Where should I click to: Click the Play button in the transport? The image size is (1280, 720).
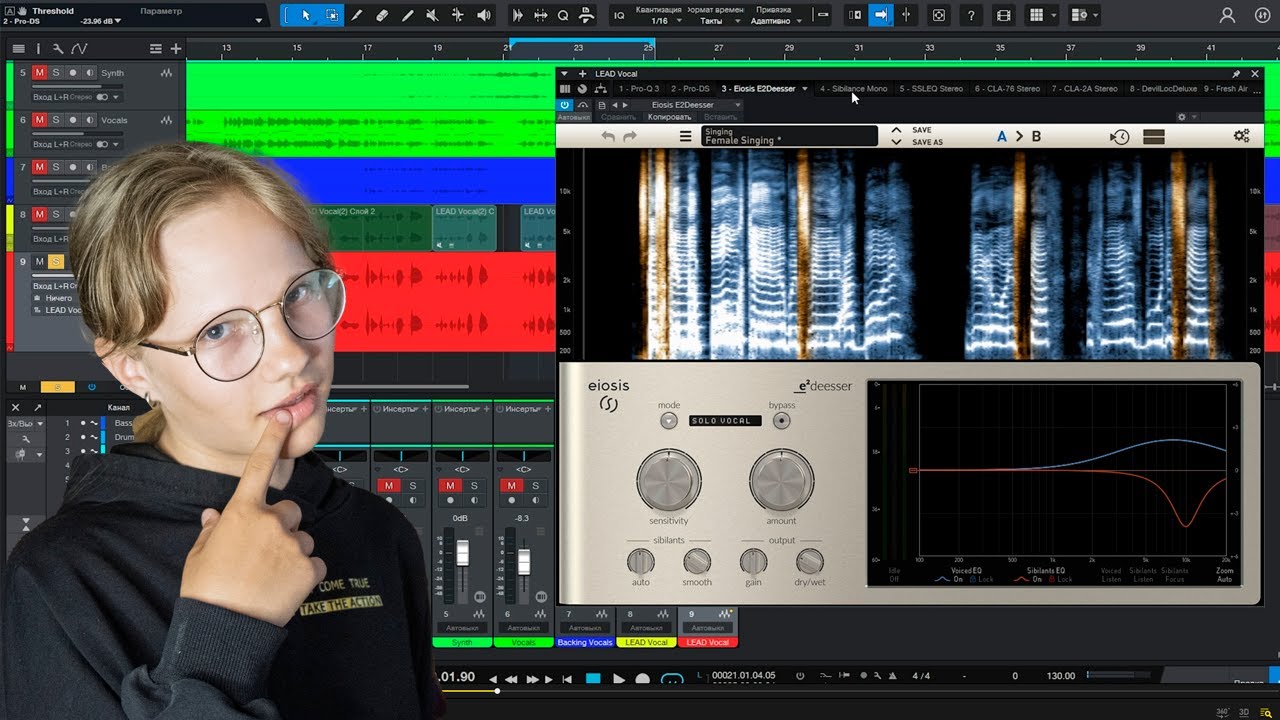pos(619,678)
